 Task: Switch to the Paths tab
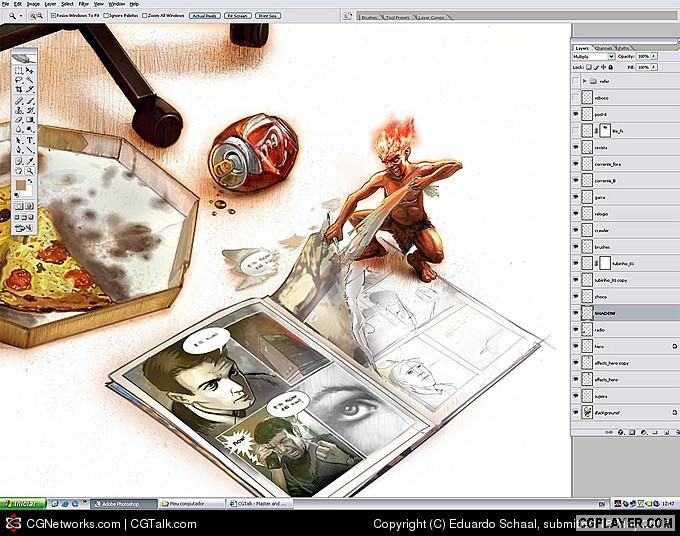tap(623, 48)
